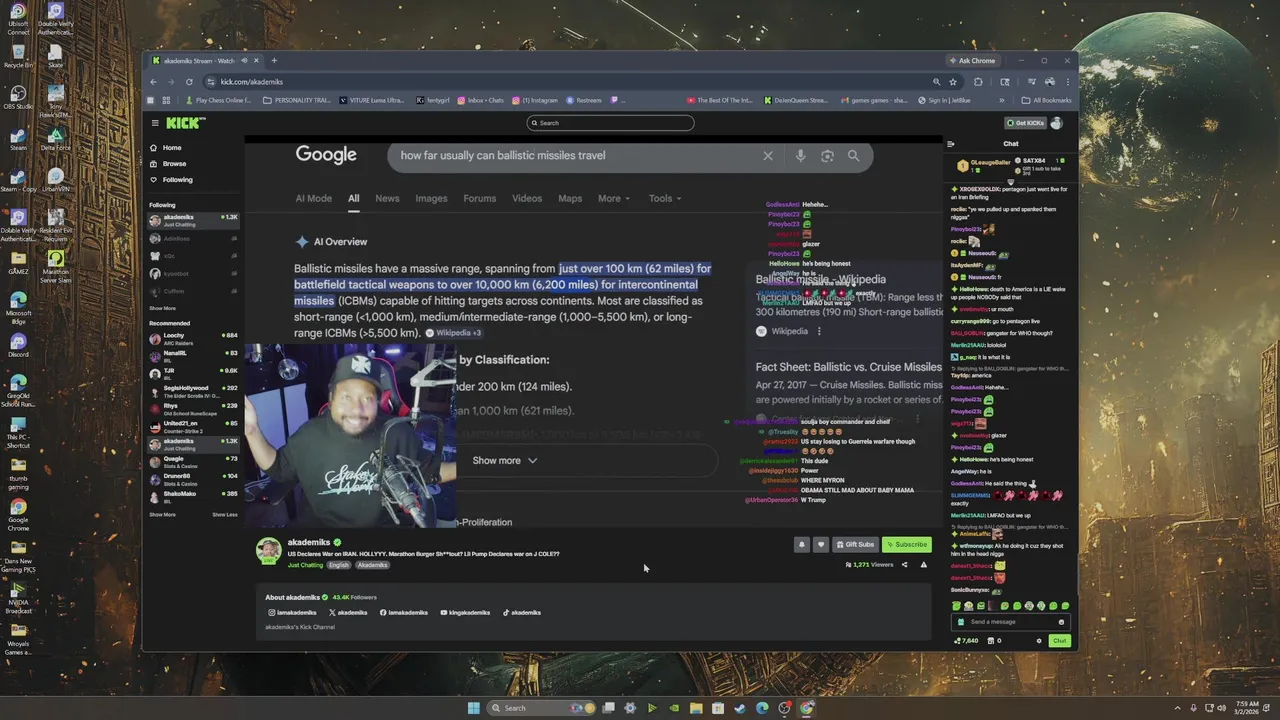Click the Just Chatting category link

[x=305, y=565]
